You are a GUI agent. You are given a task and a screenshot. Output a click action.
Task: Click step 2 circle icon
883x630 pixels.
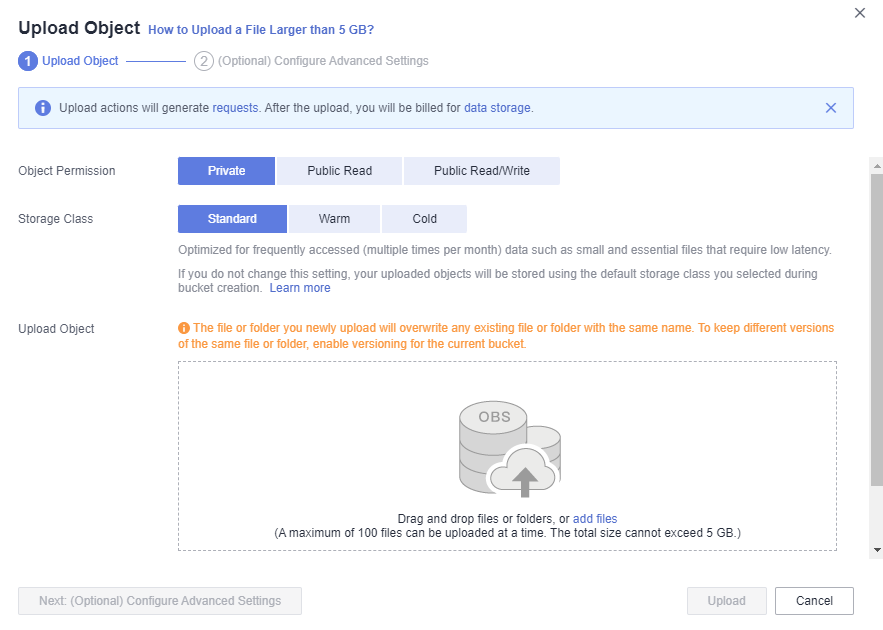point(204,61)
